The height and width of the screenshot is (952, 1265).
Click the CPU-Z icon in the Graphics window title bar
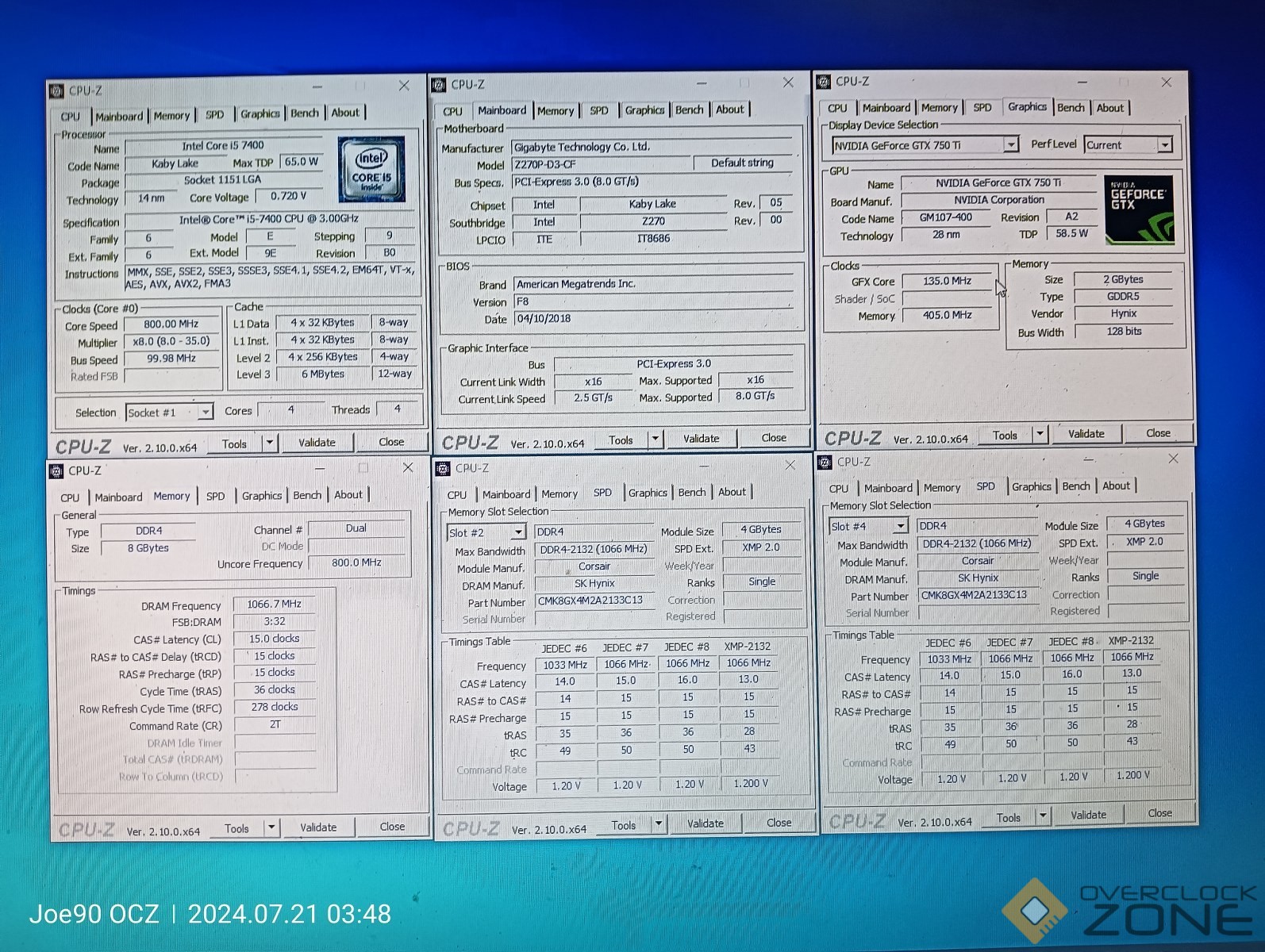click(x=824, y=82)
